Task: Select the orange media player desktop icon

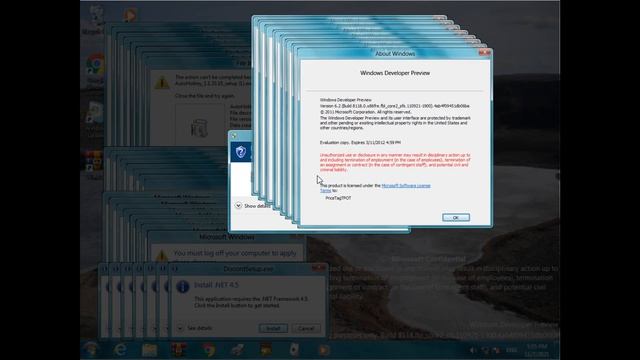Action: click(130, 16)
